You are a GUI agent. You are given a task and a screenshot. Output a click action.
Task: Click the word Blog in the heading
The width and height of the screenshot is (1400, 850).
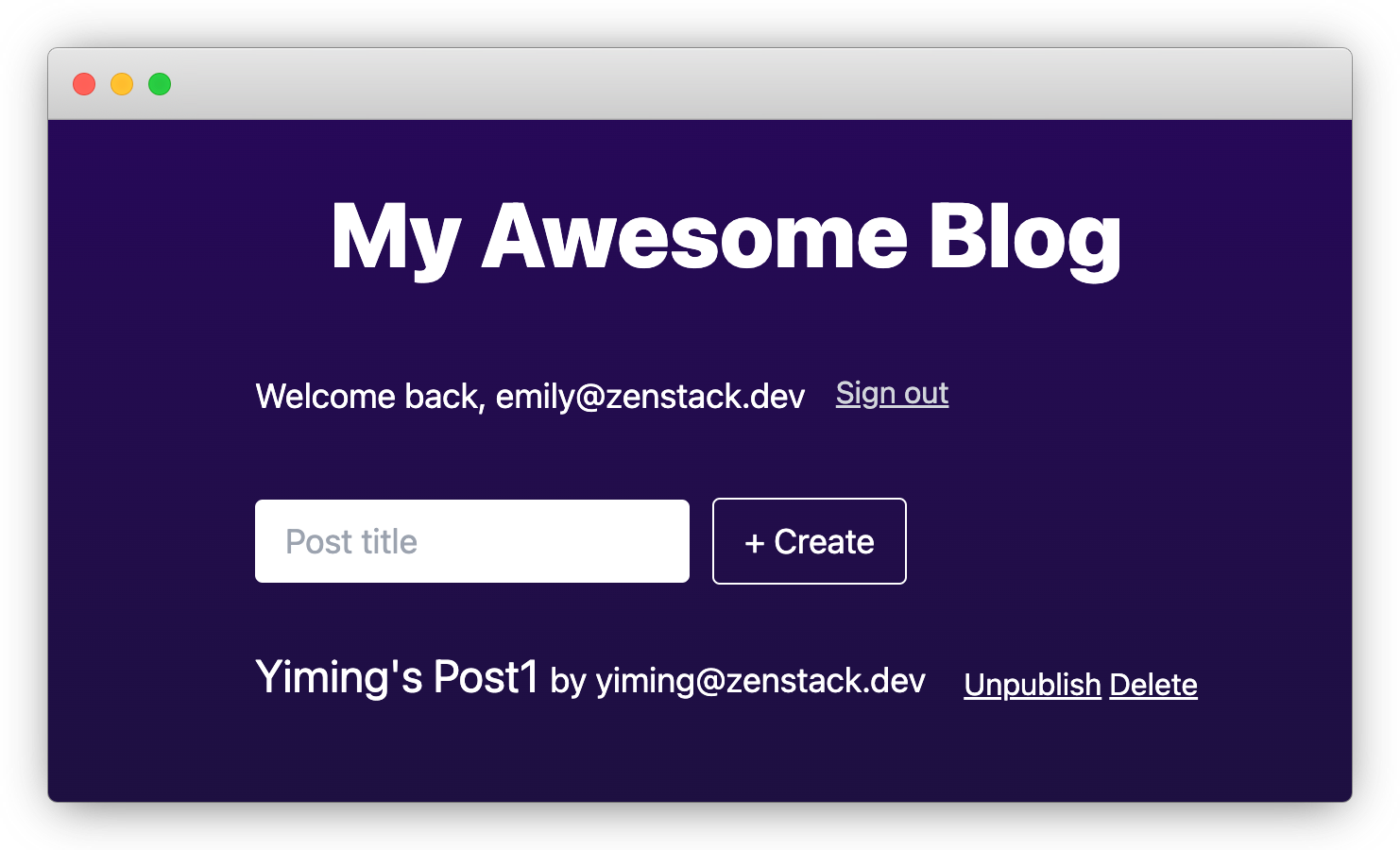click(x=1024, y=236)
